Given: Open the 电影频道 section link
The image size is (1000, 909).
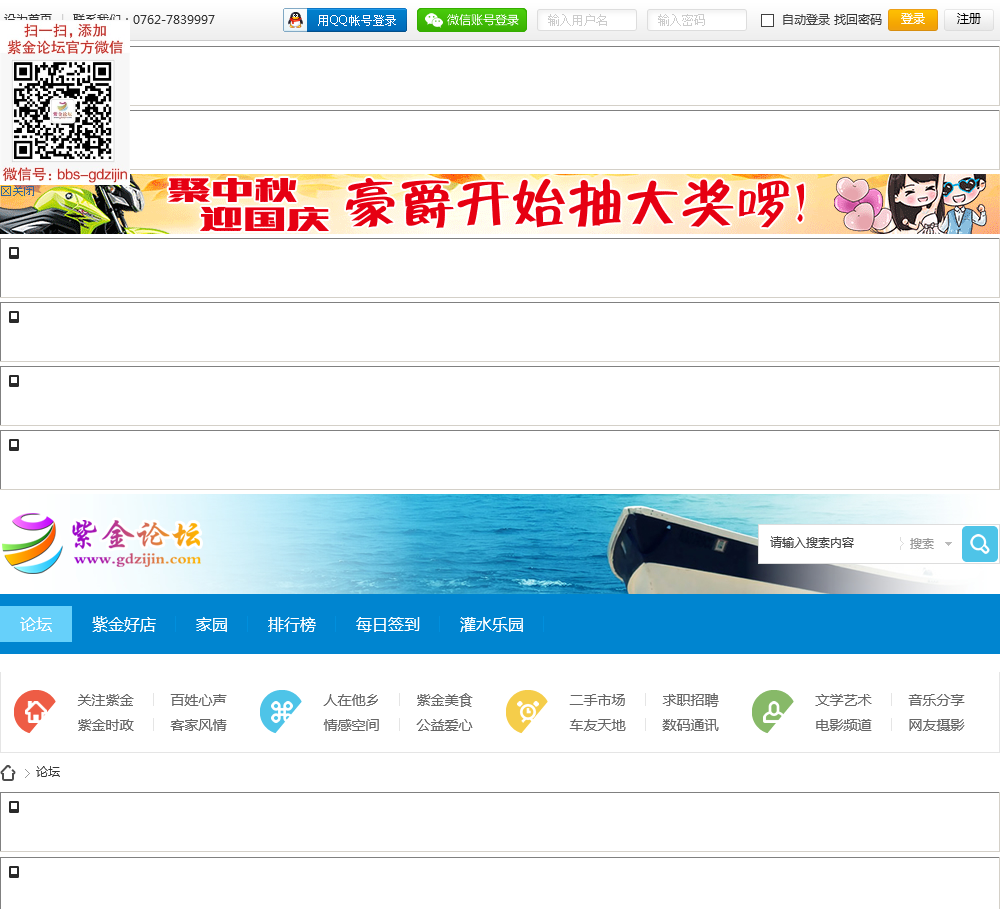Looking at the screenshot, I should 844,725.
